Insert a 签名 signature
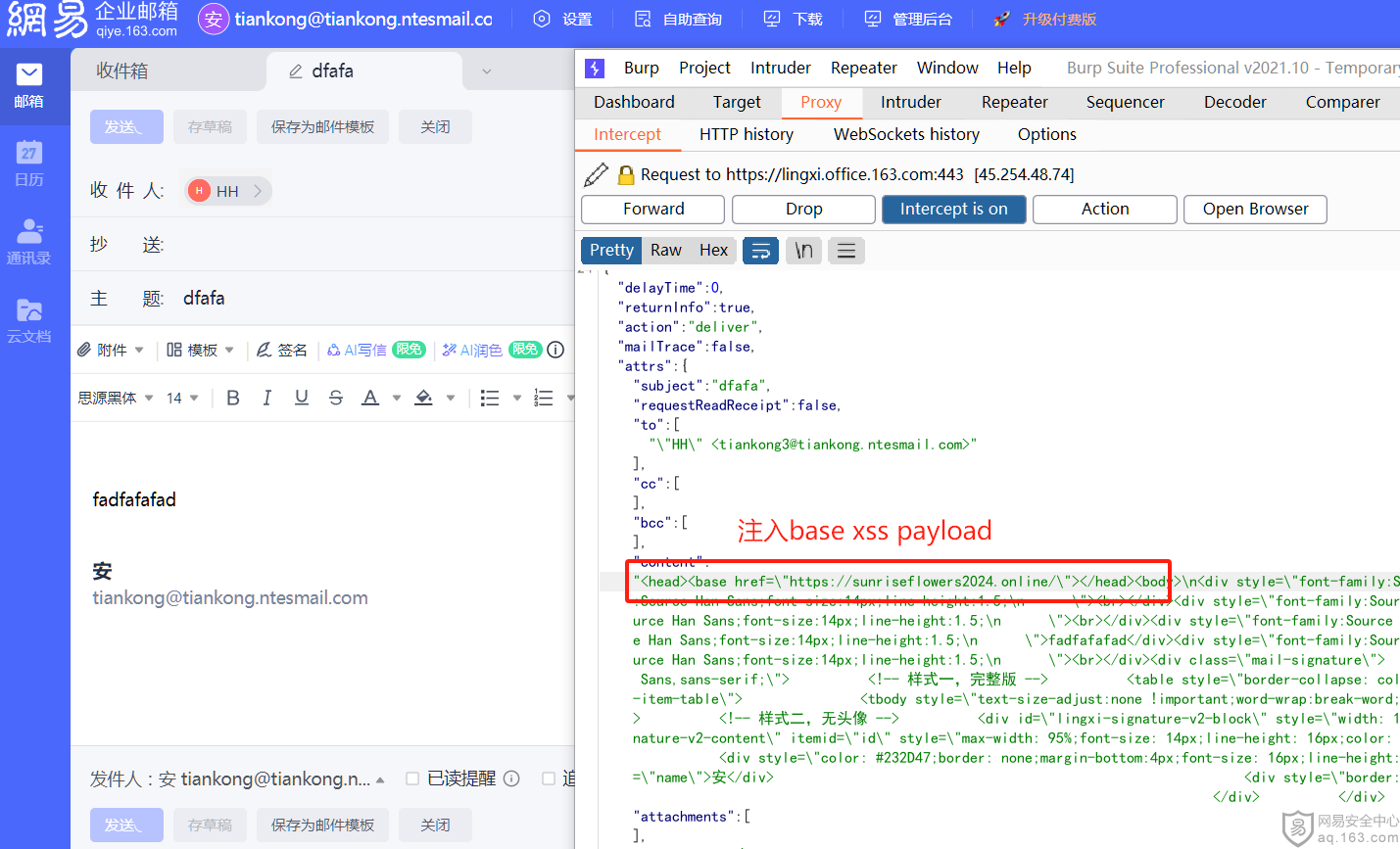 click(x=282, y=350)
